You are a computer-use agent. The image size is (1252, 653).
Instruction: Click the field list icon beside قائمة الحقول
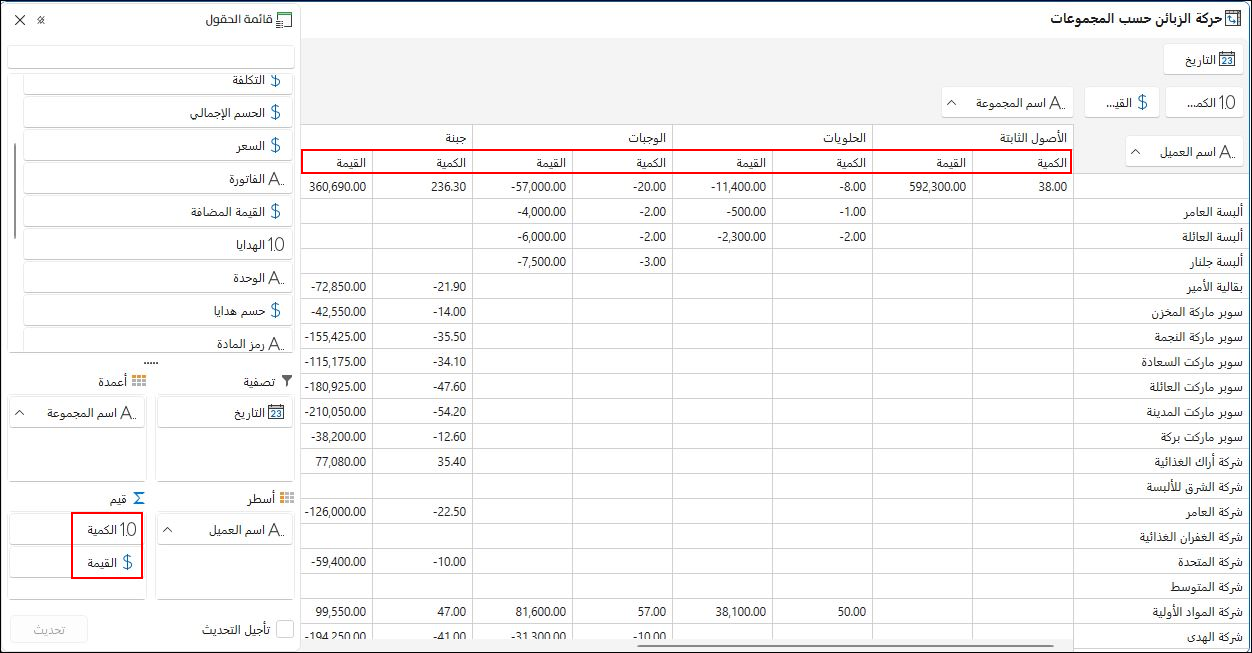[284, 19]
